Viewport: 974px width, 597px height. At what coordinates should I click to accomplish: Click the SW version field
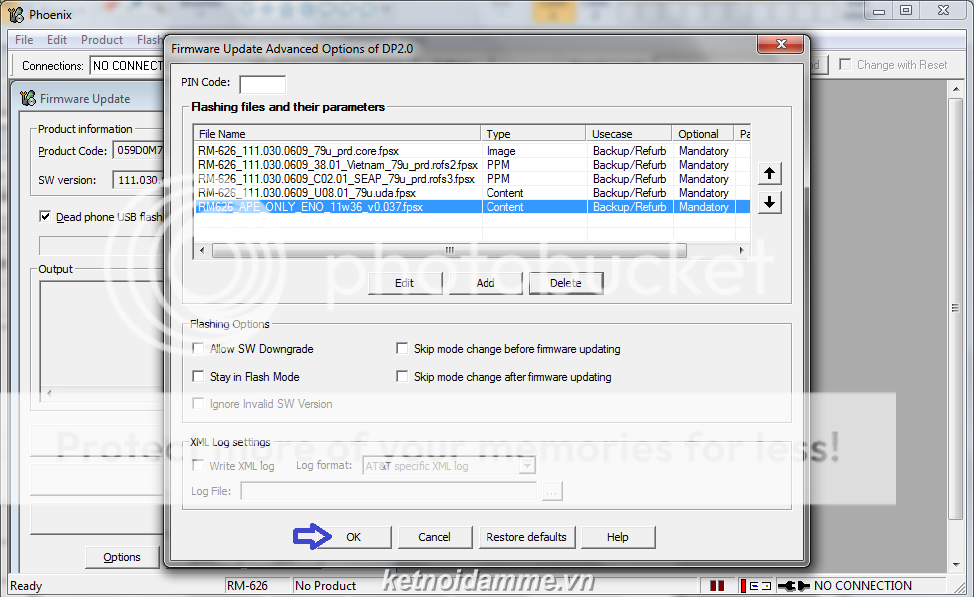click(139, 180)
